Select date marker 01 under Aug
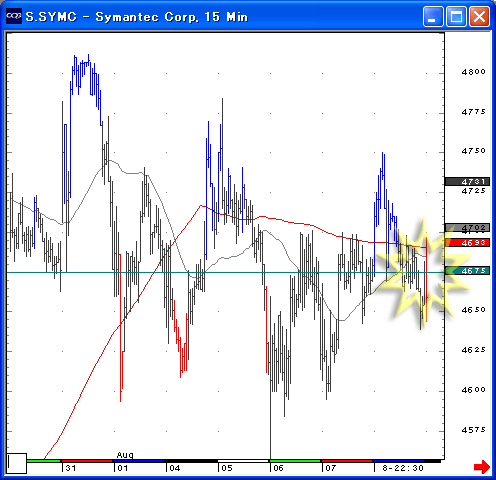Image resolution: width=496 pixels, height=480 pixels. 123,468
